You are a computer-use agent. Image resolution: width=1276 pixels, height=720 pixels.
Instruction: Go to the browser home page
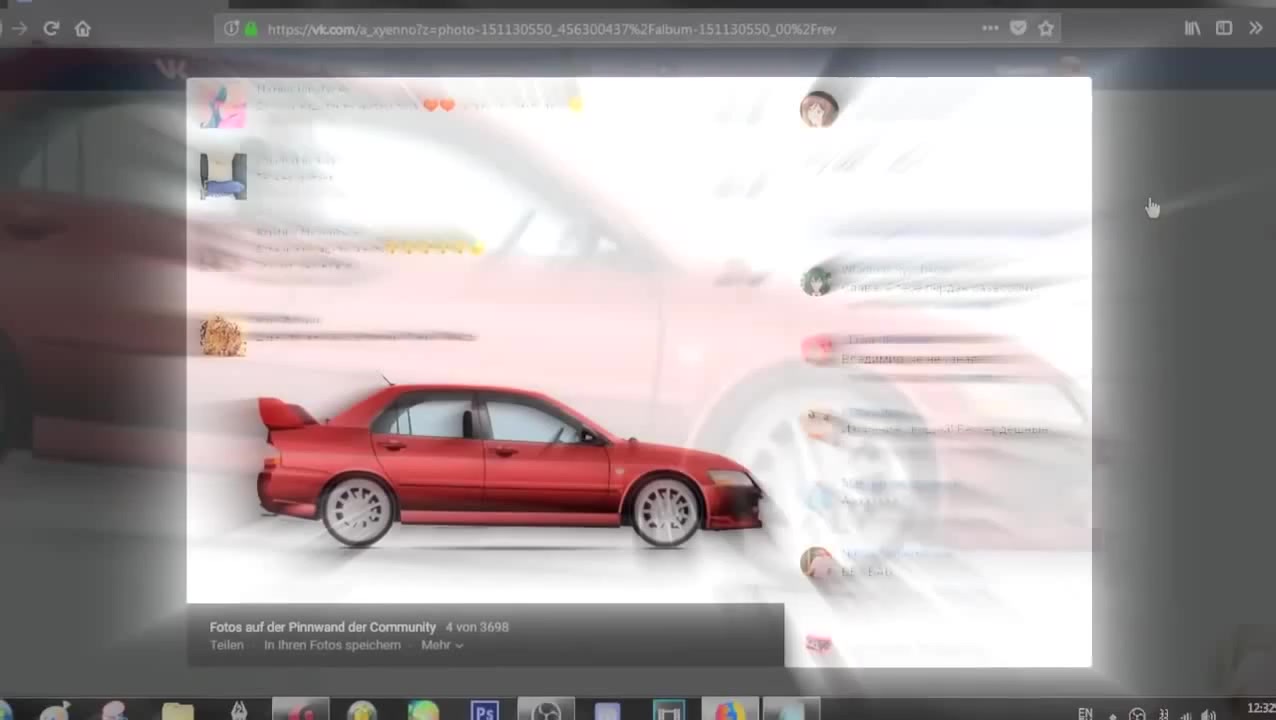[83, 29]
